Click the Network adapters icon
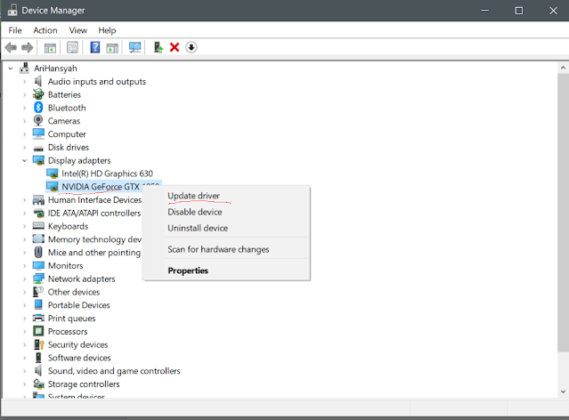 pos(38,278)
